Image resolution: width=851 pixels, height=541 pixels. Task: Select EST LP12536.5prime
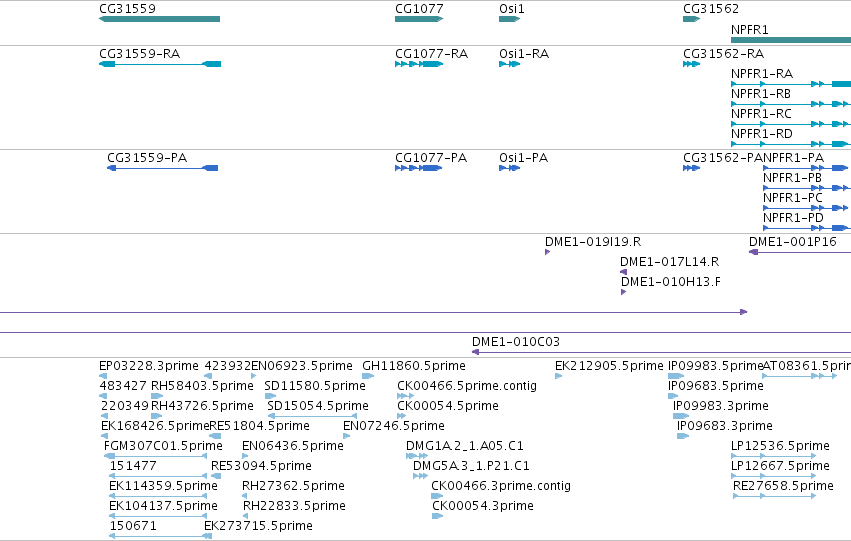(x=774, y=456)
